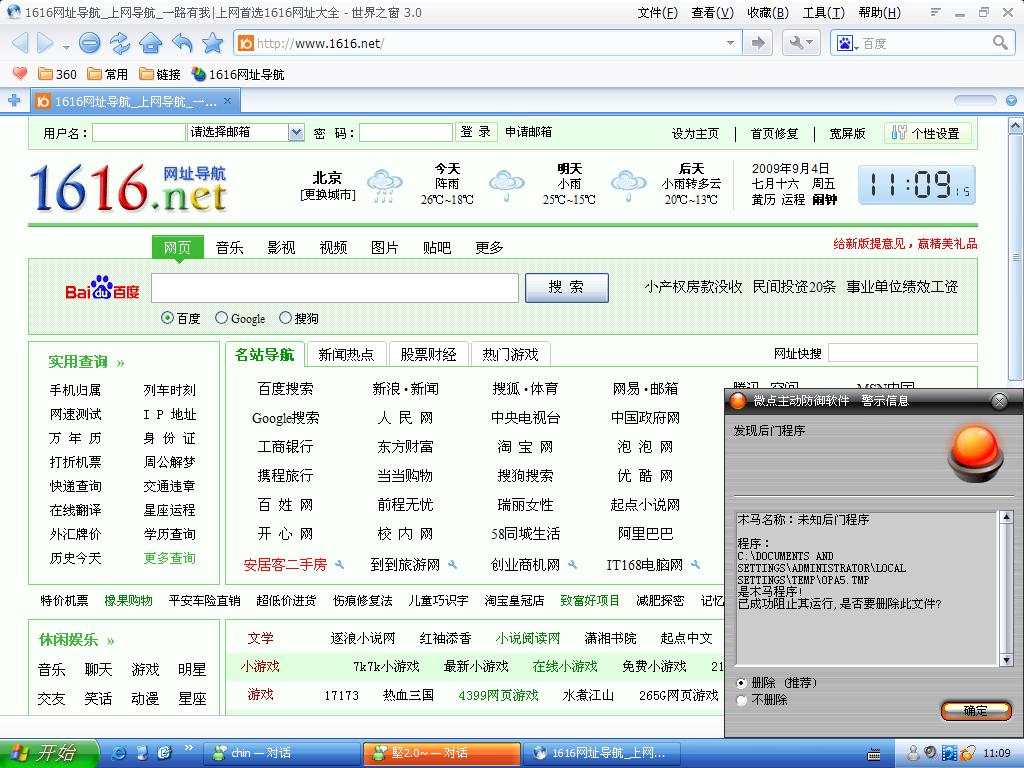Click the 登录 button
This screenshot has width=1024, height=768.
475,132
